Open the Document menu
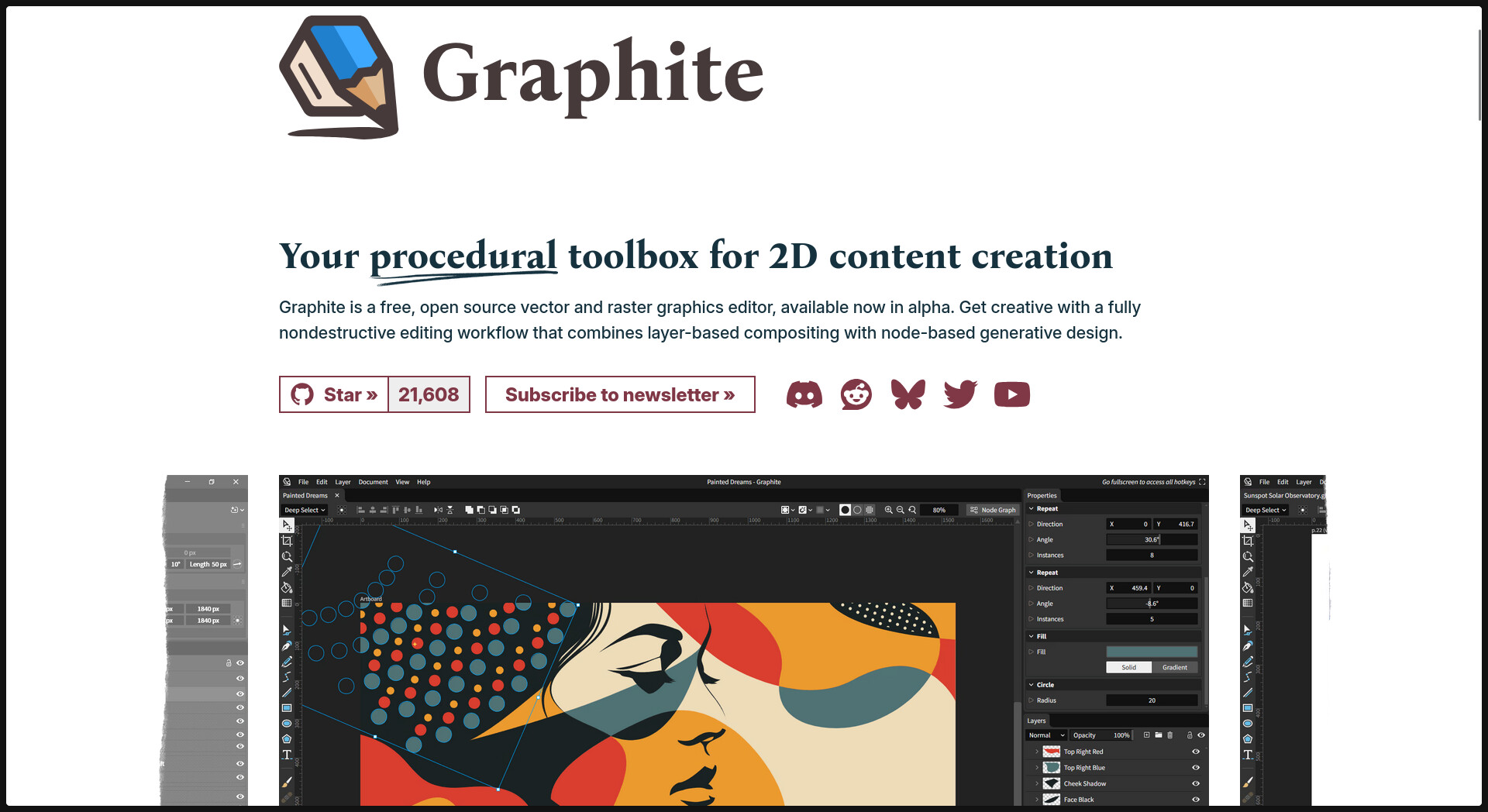The width and height of the screenshot is (1488, 812). [x=373, y=482]
